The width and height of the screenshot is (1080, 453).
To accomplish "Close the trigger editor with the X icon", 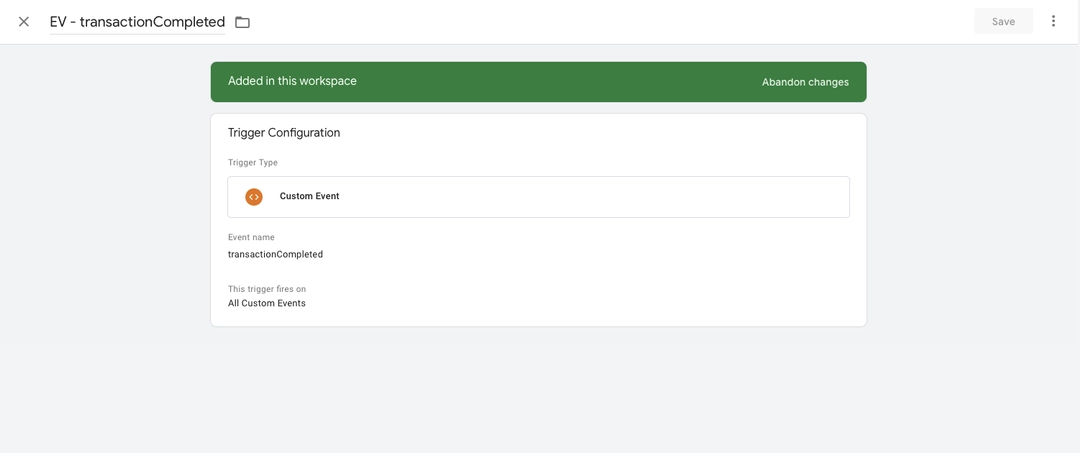I will (24, 22).
